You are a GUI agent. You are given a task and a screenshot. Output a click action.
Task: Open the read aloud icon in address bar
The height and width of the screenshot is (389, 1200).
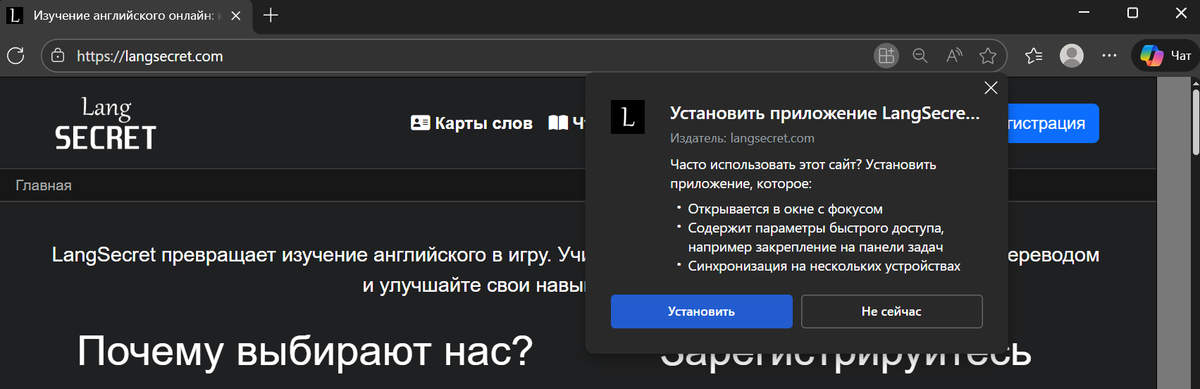954,56
